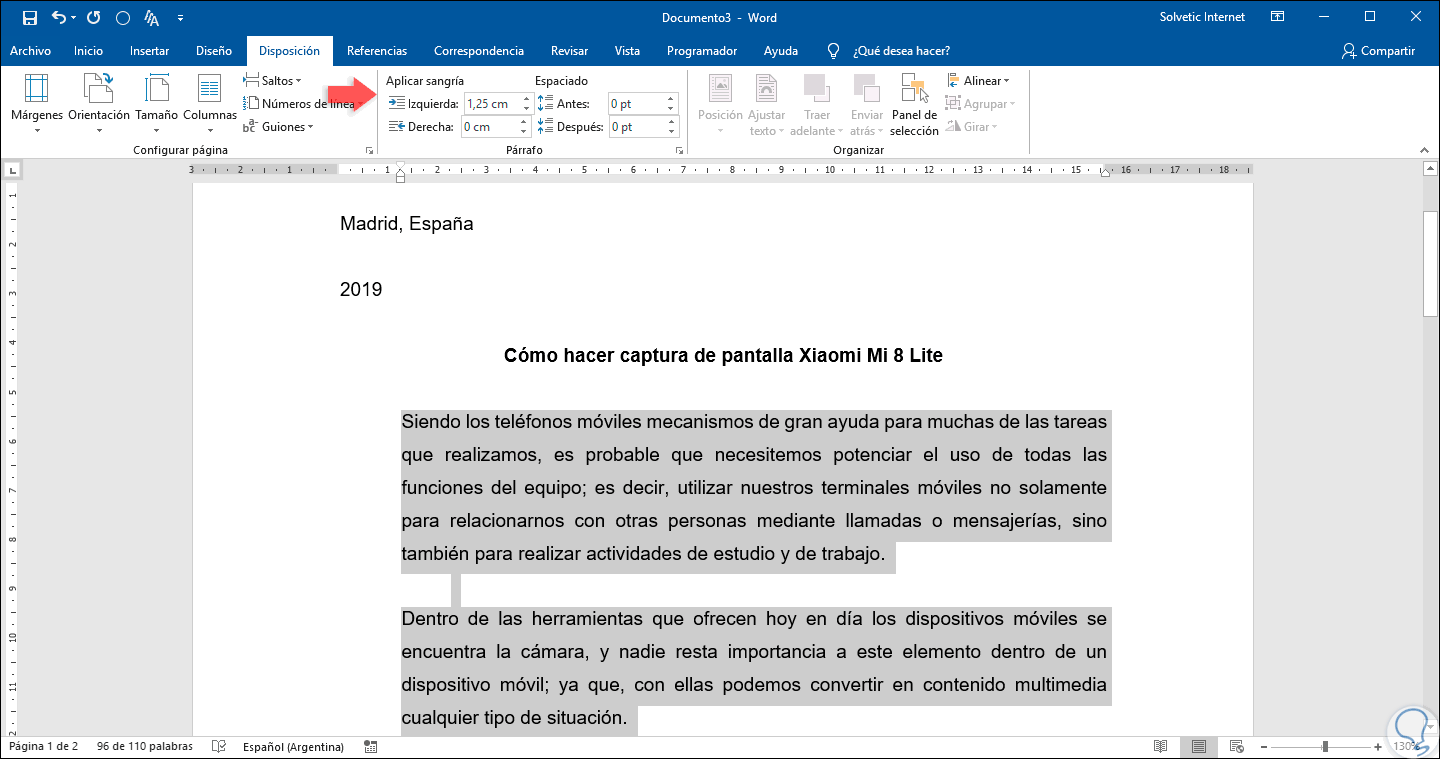Repeat the last action in Quick Access Toolbar
The height and width of the screenshot is (759, 1440).
94,18
